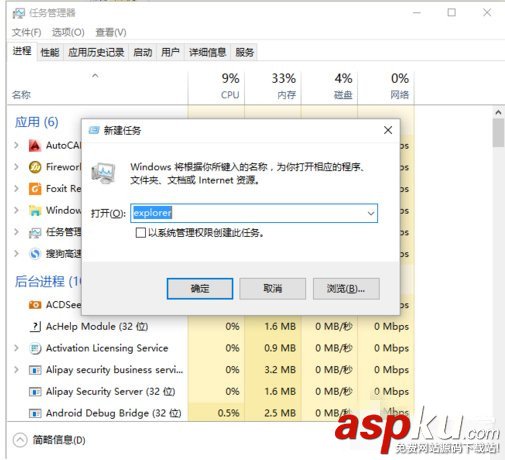This screenshot has width=505, height=460.
Task: Select the 进程 tab
Action: point(22,51)
